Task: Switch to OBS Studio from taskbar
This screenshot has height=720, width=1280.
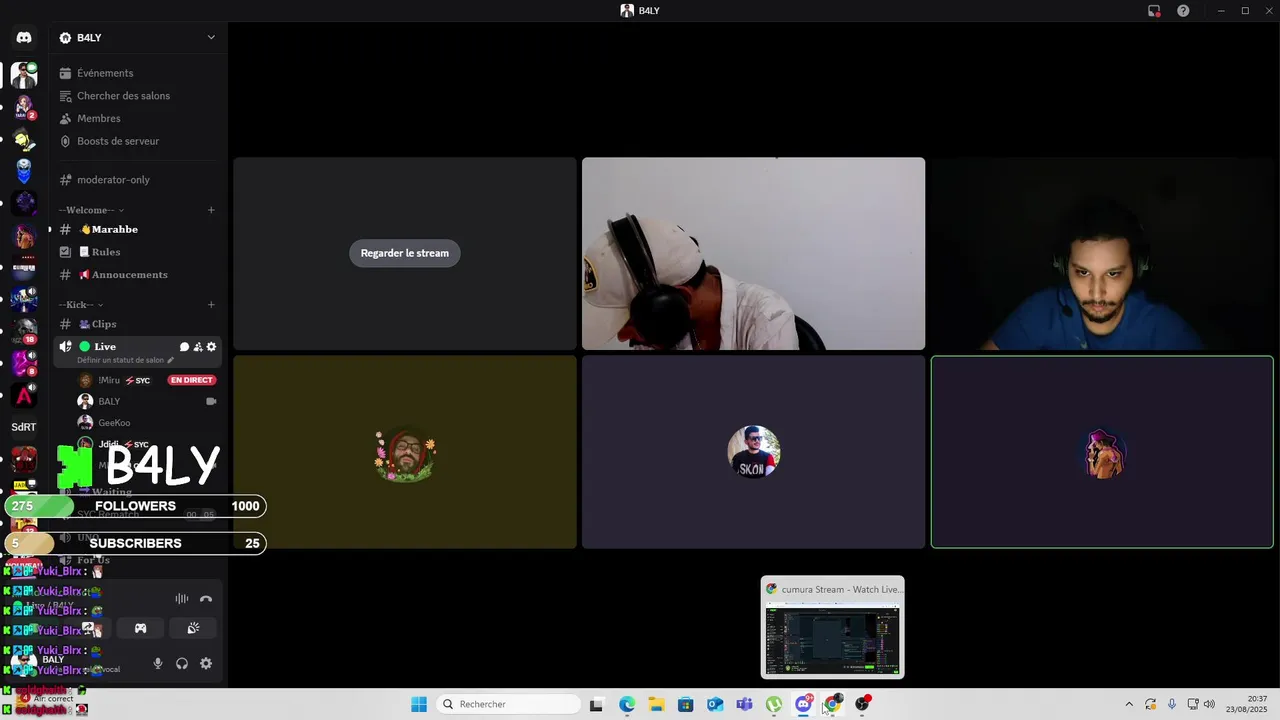Action: 862,704
